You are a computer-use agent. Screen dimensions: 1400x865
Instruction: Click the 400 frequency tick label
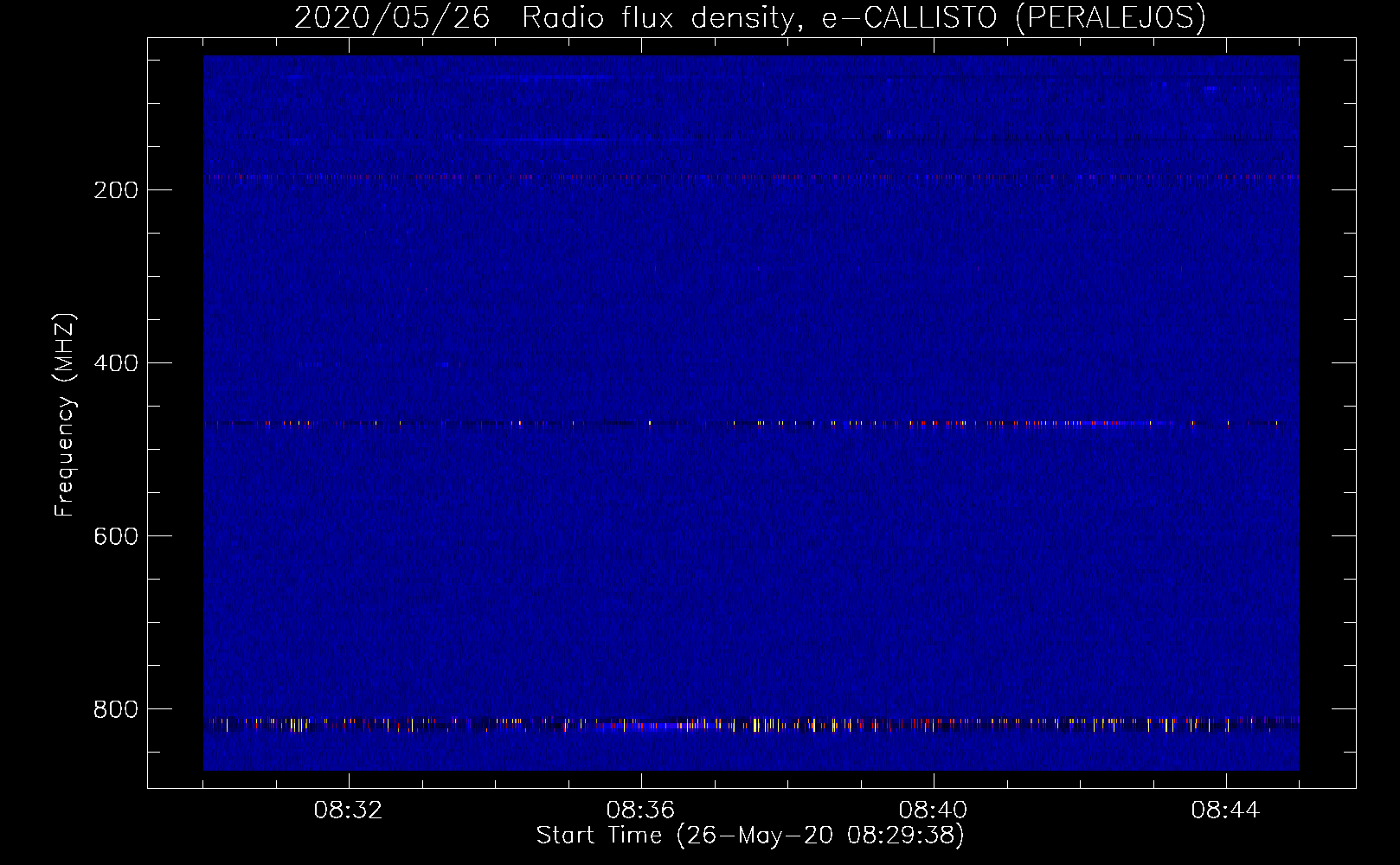[116, 363]
